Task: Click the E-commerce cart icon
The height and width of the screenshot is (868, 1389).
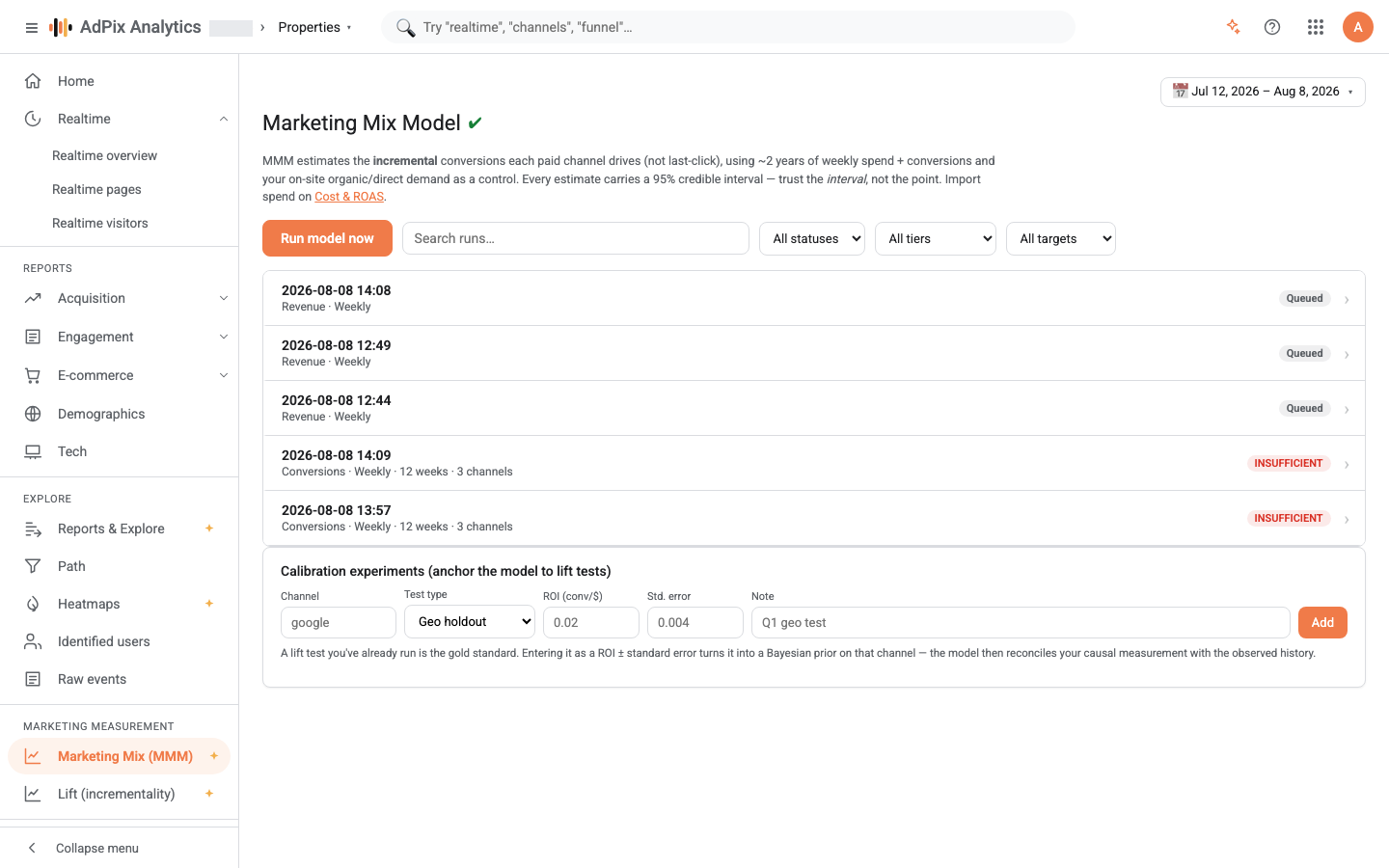Action: click(x=33, y=375)
